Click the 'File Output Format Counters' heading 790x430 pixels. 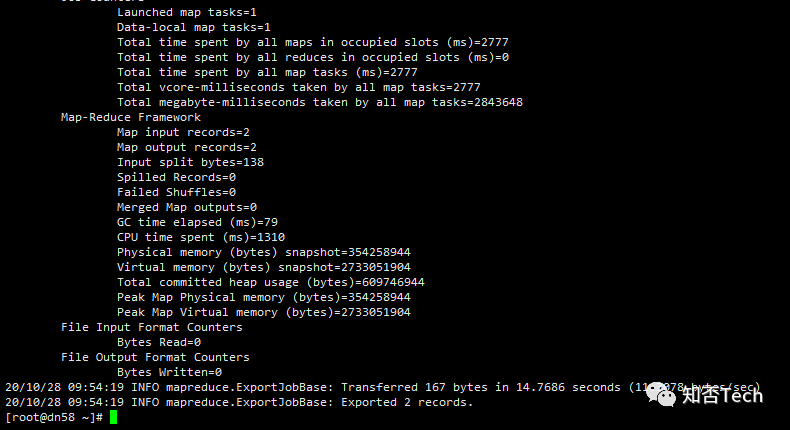pos(155,357)
